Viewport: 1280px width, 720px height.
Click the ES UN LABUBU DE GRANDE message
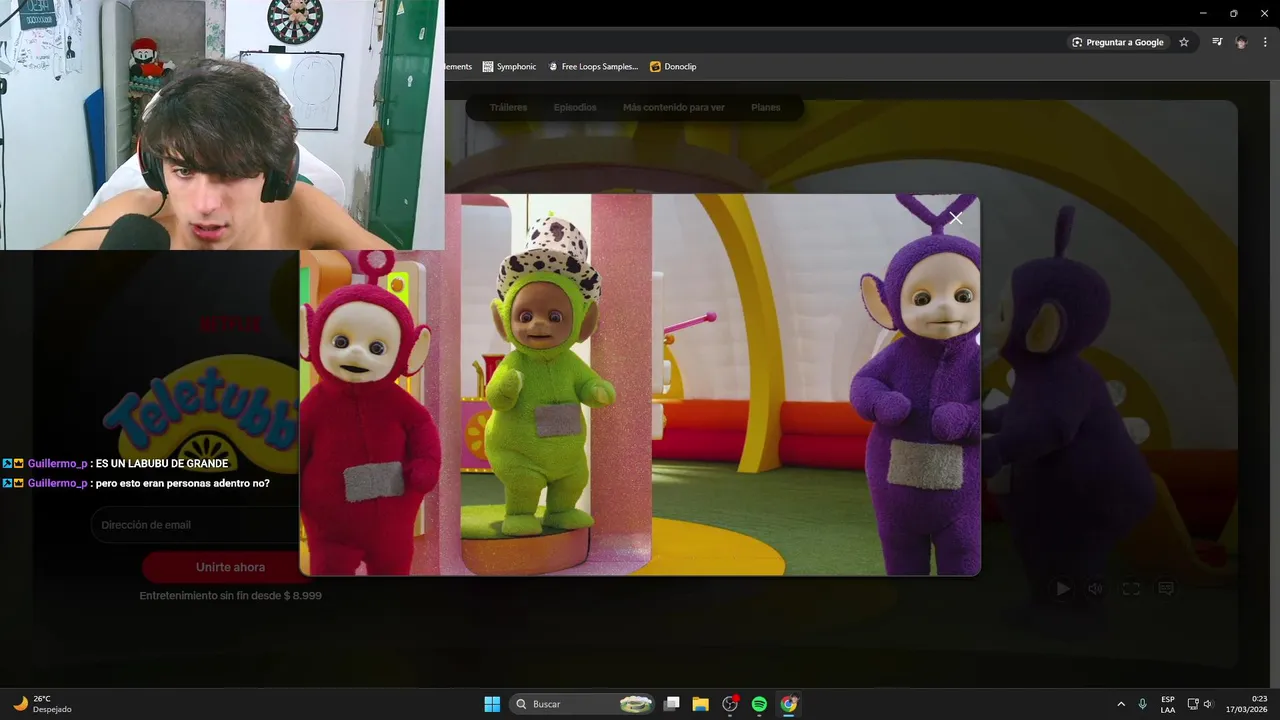(162, 464)
